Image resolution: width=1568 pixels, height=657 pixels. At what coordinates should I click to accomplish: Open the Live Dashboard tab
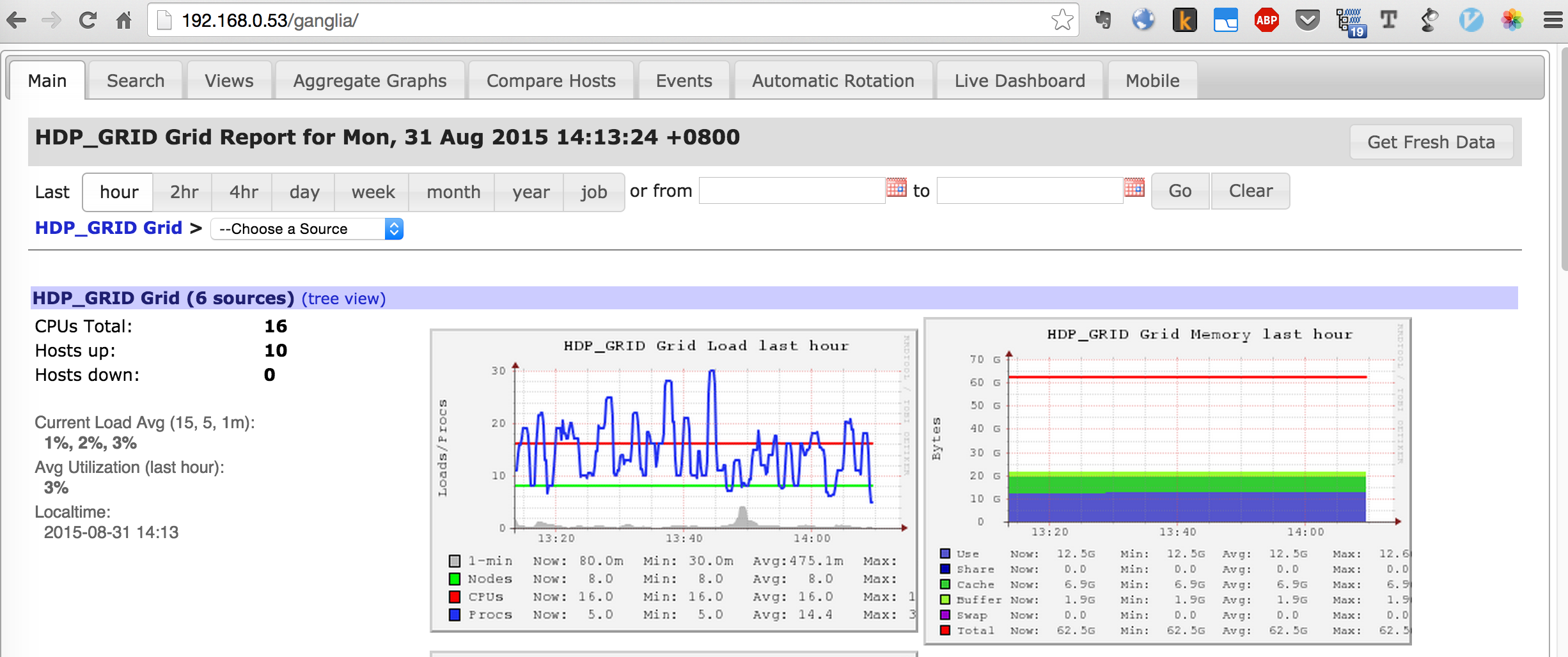pyautogui.click(x=1019, y=81)
